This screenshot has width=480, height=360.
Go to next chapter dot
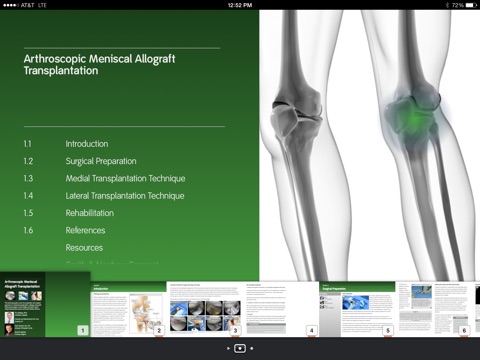click(252, 349)
